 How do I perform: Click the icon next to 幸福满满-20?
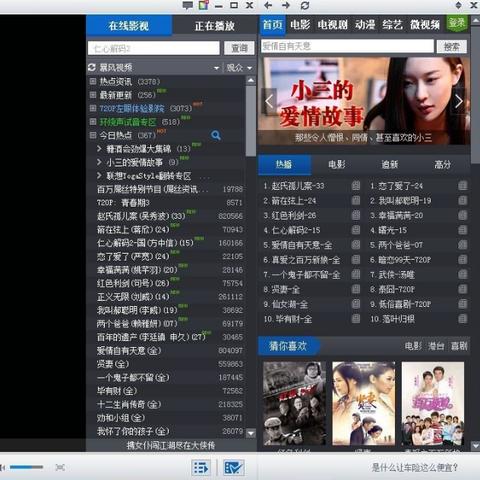pyautogui.click(x=463, y=215)
